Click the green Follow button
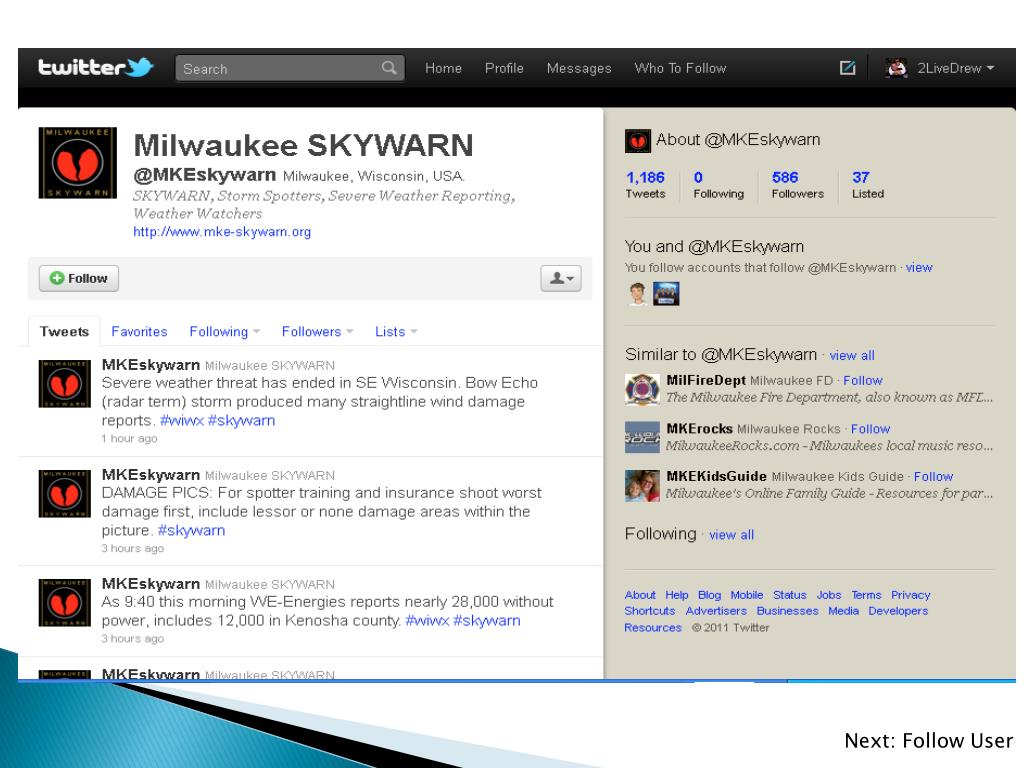Image resolution: width=1024 pixels, height=768 pixels. coord(79,278)
